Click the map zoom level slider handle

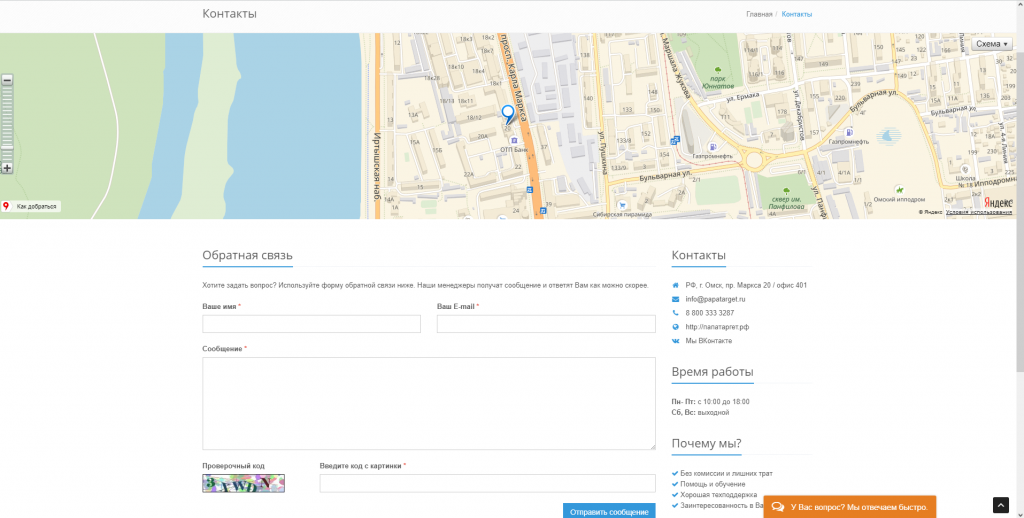[x=7, y=148]
